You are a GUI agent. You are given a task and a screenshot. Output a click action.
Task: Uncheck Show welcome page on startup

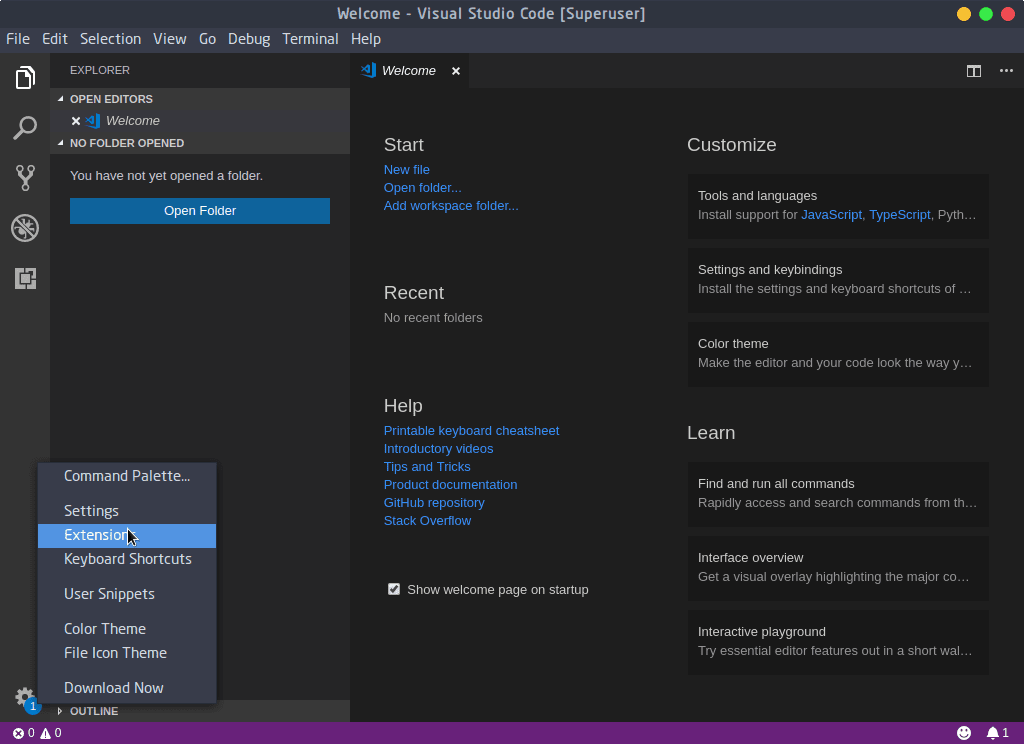coord(394,589)
